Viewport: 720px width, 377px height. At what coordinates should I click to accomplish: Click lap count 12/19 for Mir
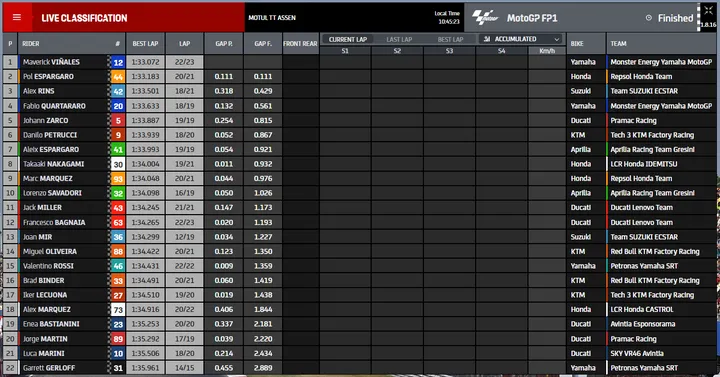tap(185, 237)
